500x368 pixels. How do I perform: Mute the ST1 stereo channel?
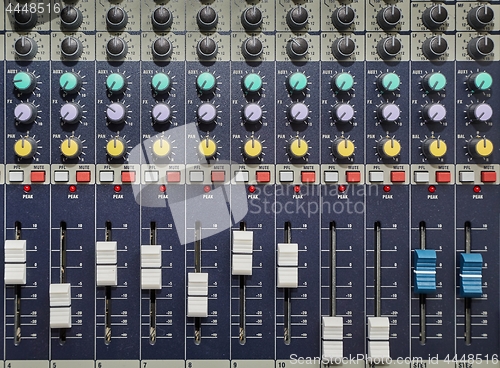point(443,177)
